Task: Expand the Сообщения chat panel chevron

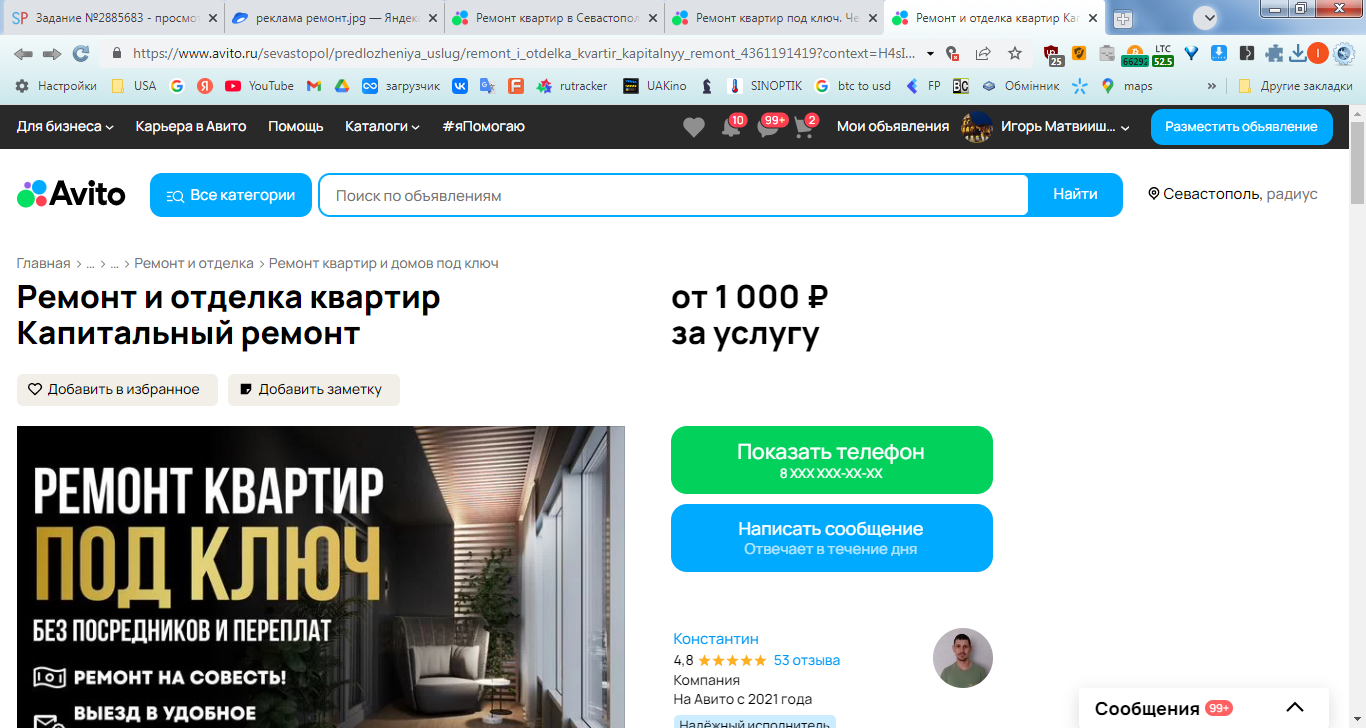Action: [1295, 708]
